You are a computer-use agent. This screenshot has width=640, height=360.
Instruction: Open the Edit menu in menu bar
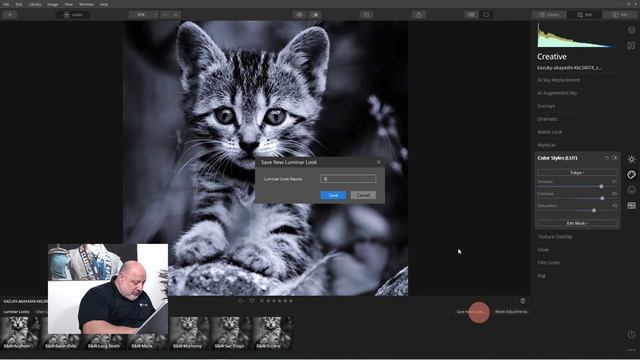[19, 4]
